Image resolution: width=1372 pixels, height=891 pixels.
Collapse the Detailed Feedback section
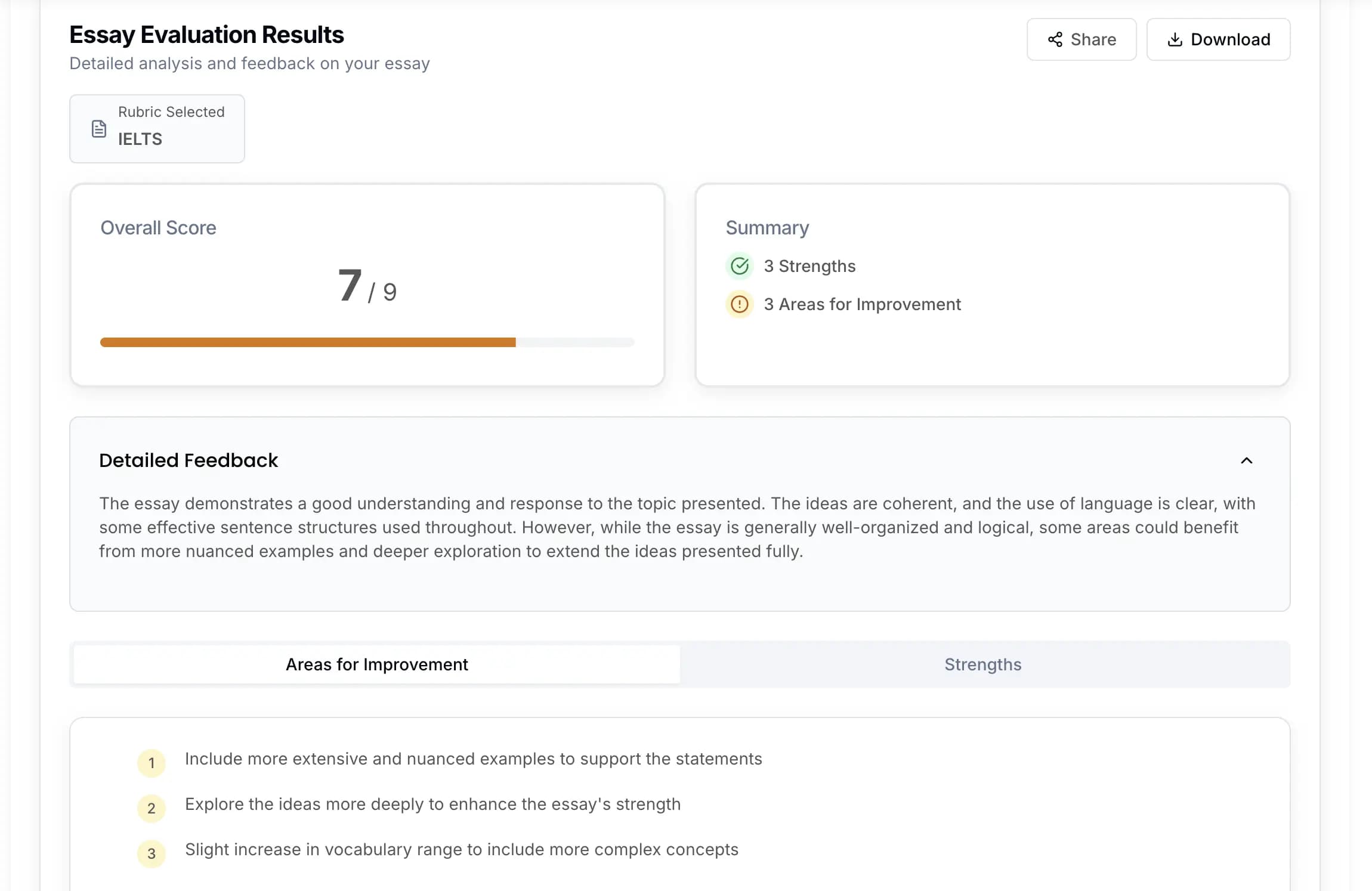[1246, 460]
